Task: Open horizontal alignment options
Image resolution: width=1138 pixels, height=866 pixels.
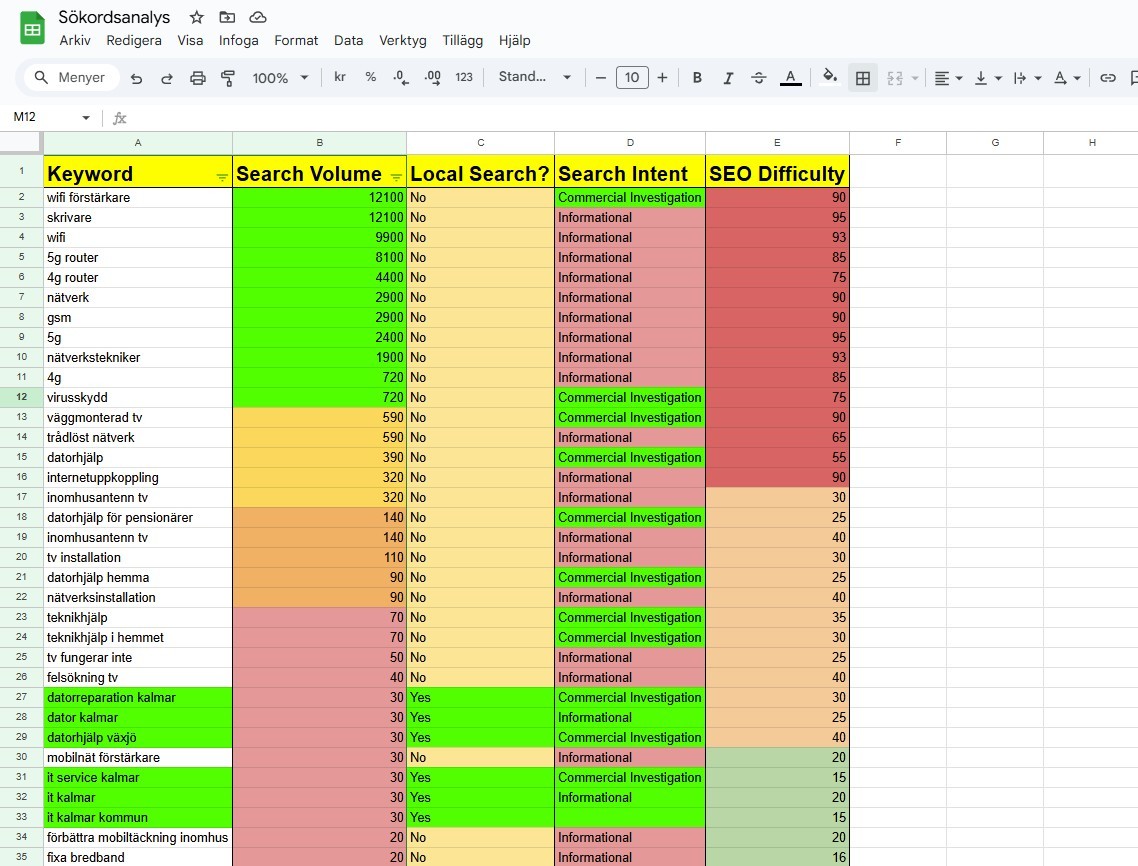Action: click(948, 78)
